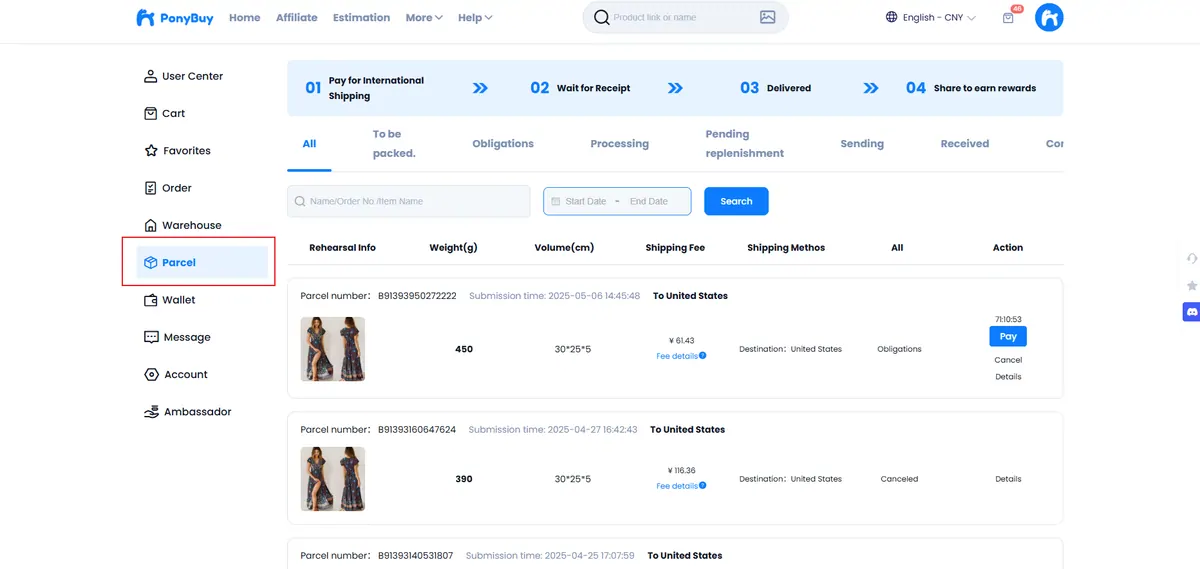Expand the More dropdown menu
1200x569 pixels.
pos(424,18)
